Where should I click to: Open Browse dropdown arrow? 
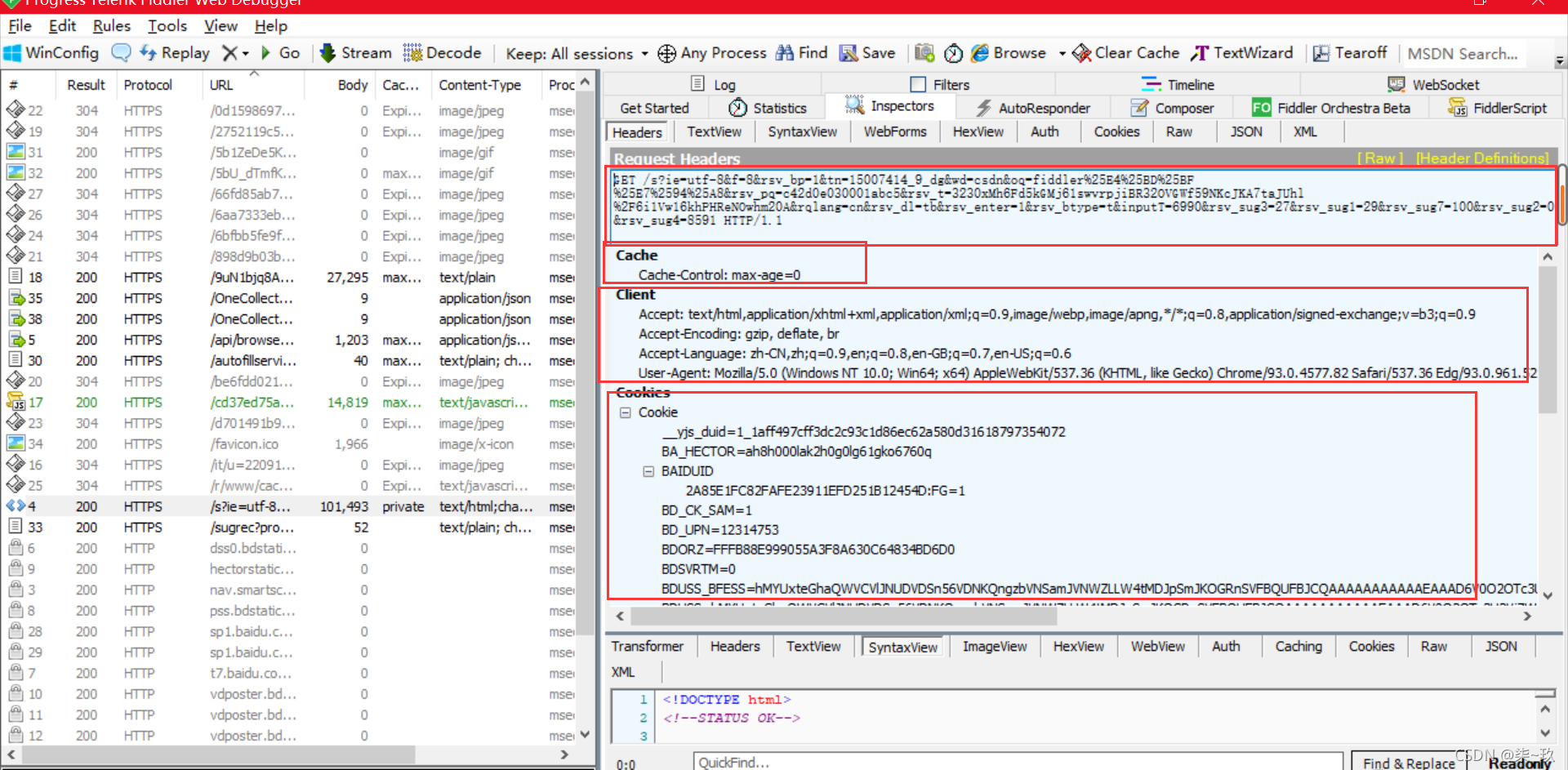tap(1062, 54)
